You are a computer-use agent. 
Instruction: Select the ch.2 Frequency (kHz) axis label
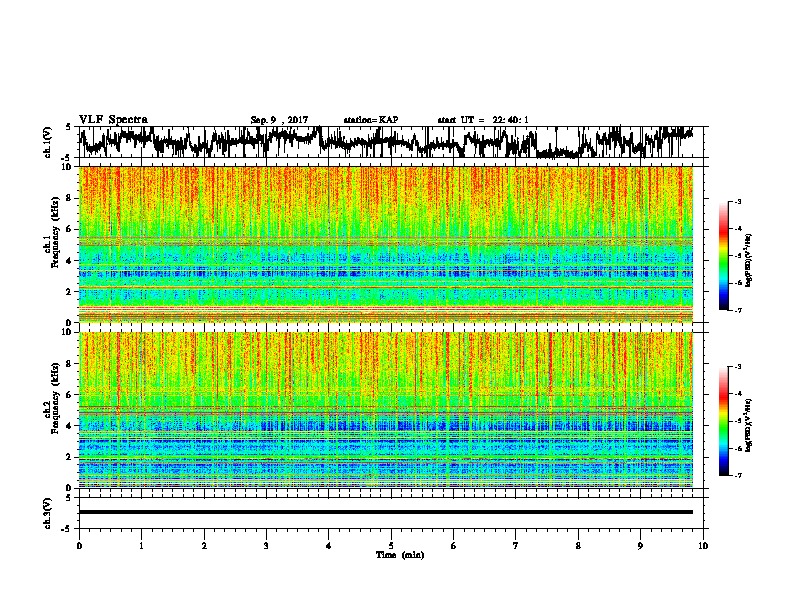(x=52, y=398)
